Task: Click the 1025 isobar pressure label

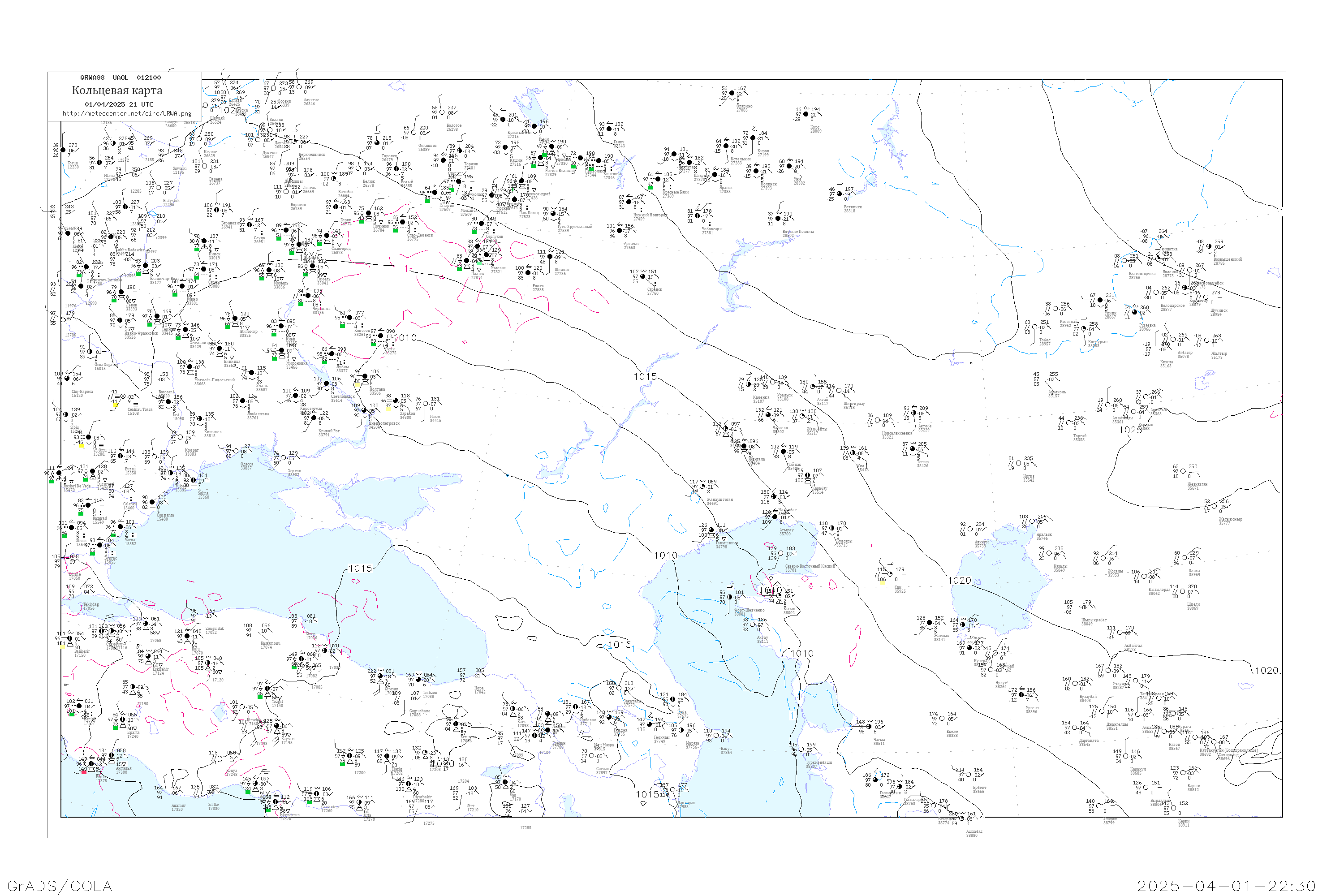Action: click(x=1130, y=430)
